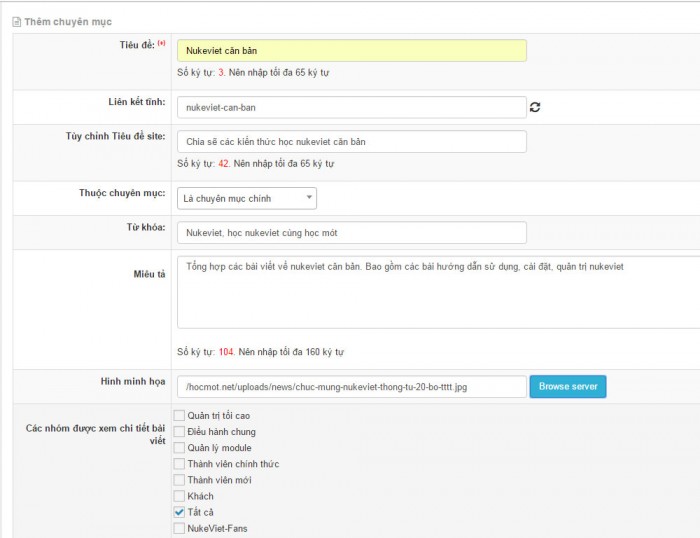This screenshot has width=700, height=538.
Task: Click into the Liên kết tĩnh field
Action: pos(352,107)
